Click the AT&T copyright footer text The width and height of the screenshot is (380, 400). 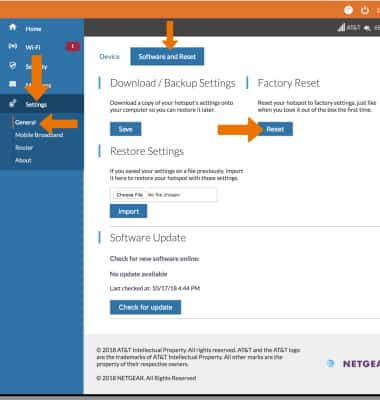(x=198, y=357)
